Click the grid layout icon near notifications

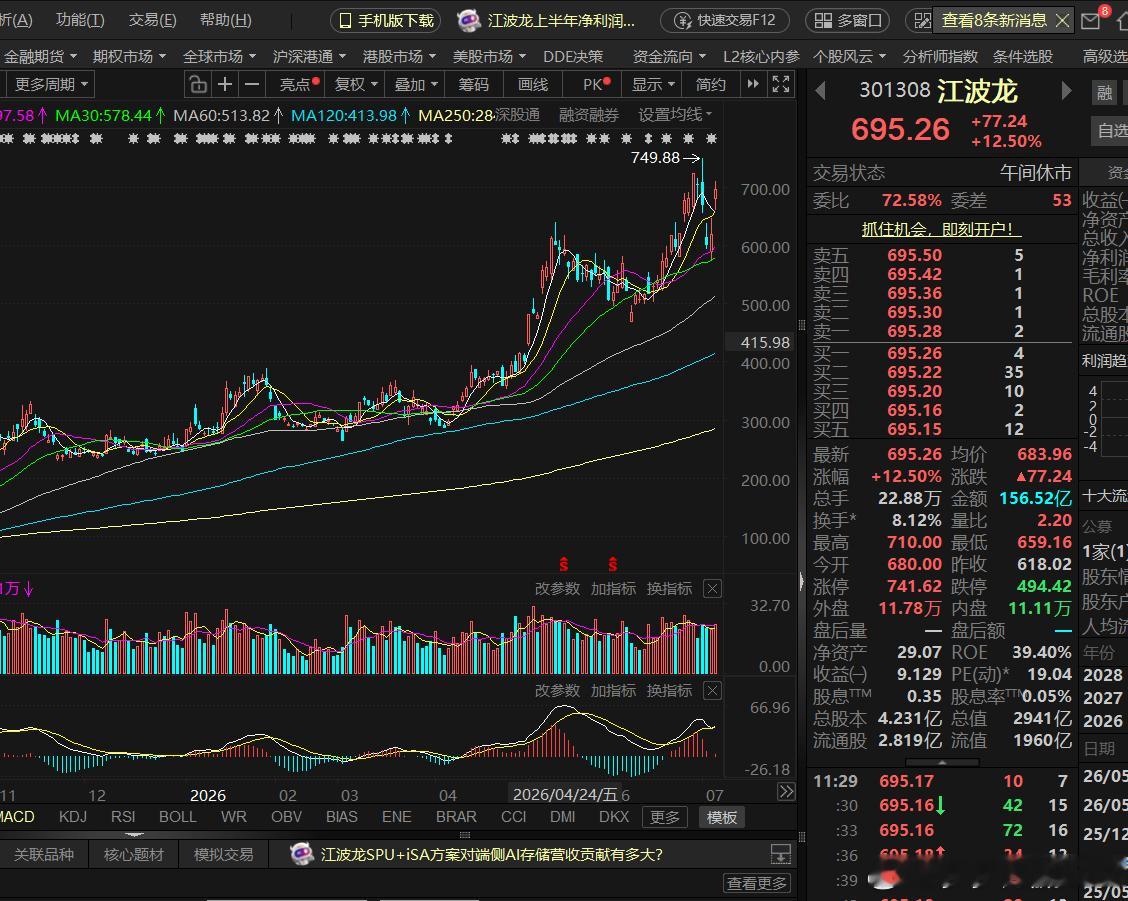pyautogui.click(x=922, y=21)
